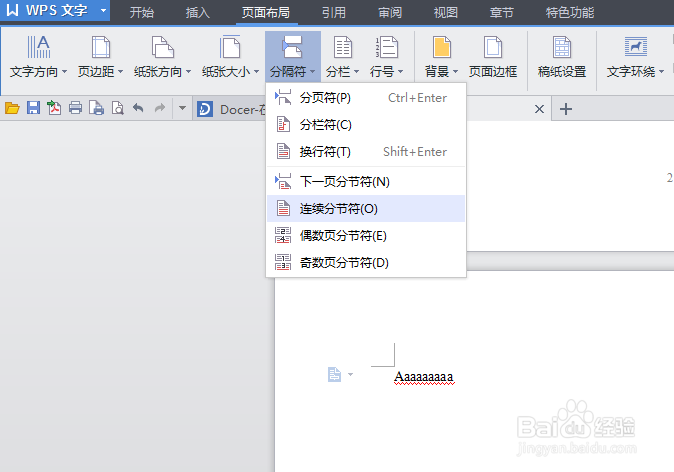Open the quick access toolbar customize arrow

click(x=182, y=108)
